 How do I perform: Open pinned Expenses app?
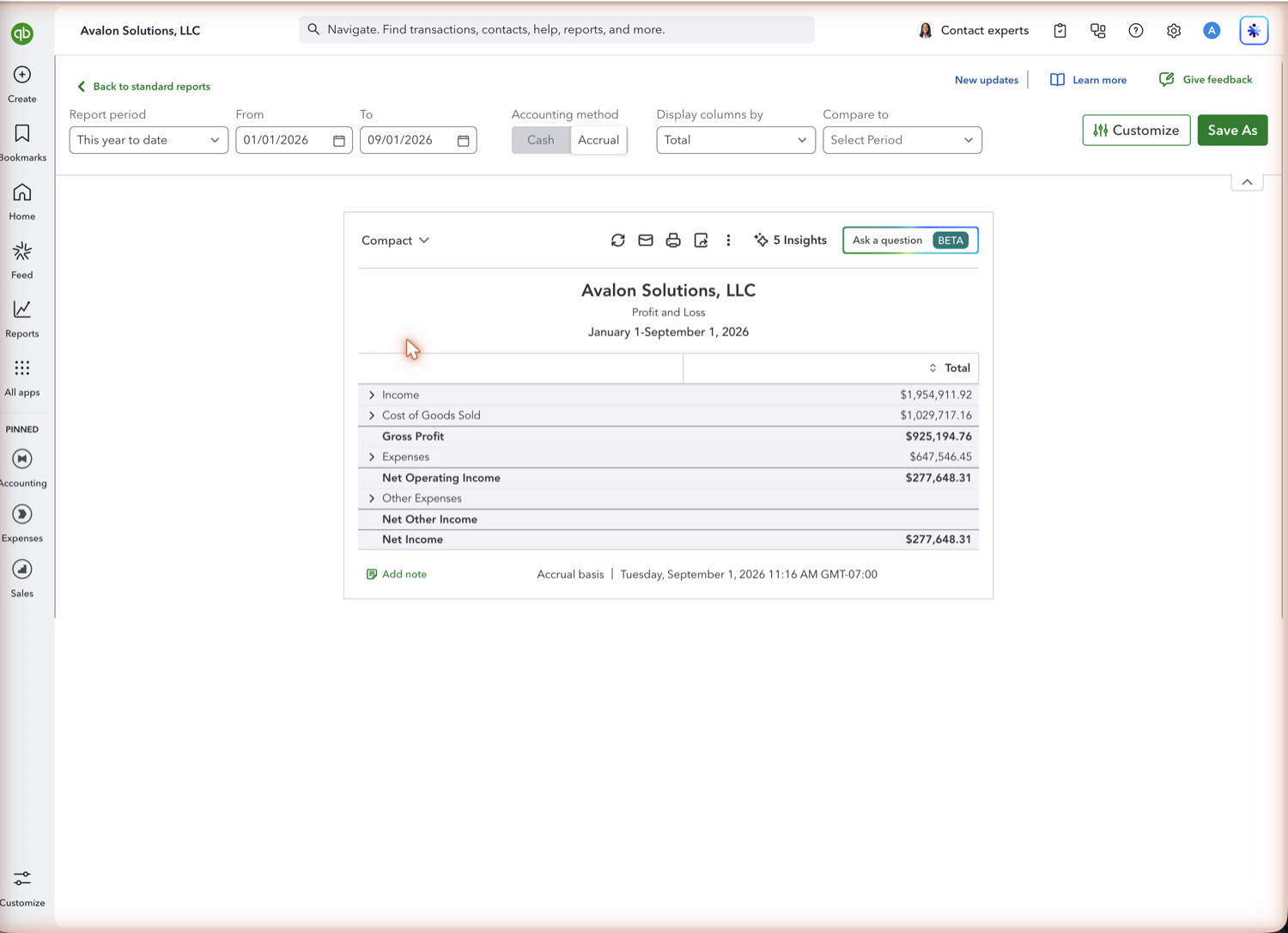coord(22,523)
